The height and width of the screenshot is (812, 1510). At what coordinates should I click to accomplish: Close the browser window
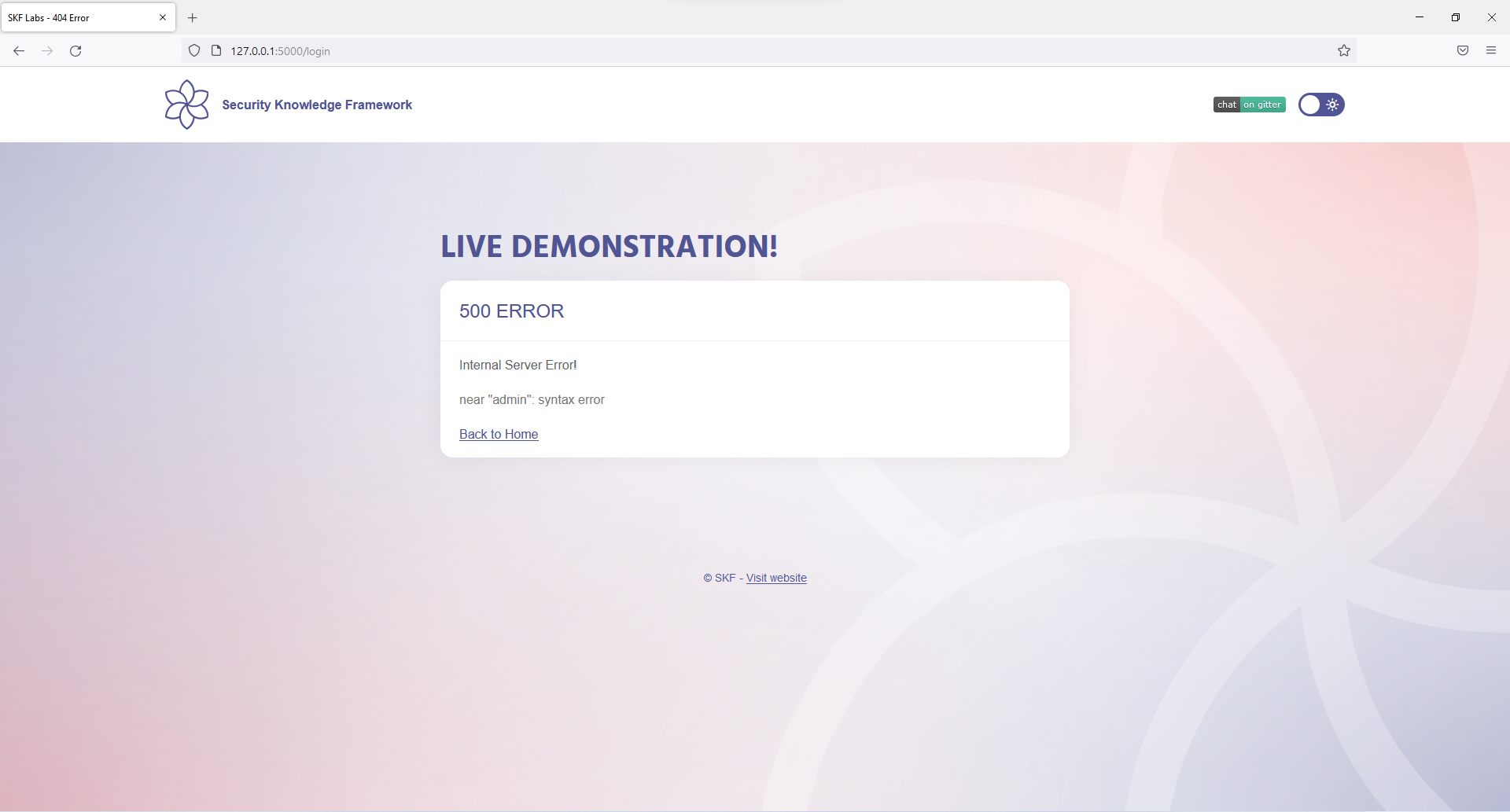pos(1492,17)
